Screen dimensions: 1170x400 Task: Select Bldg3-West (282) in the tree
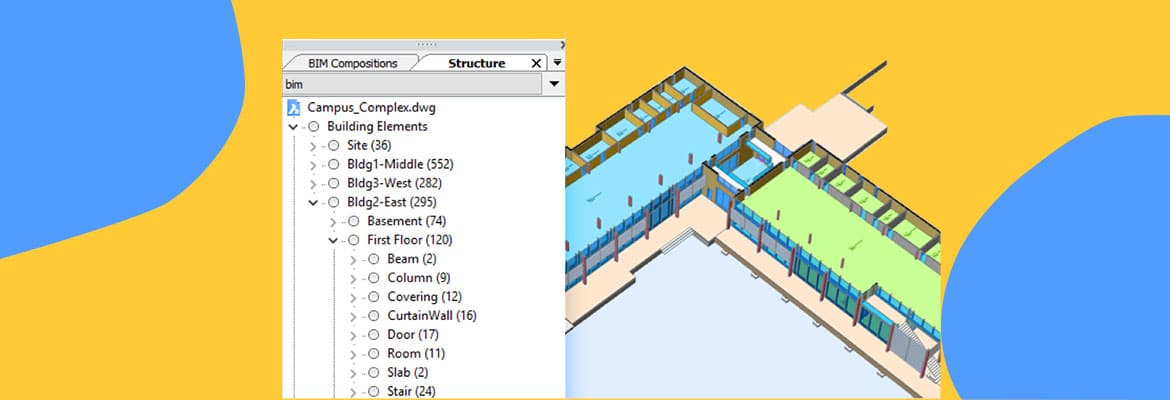click(x=394, y=184)
